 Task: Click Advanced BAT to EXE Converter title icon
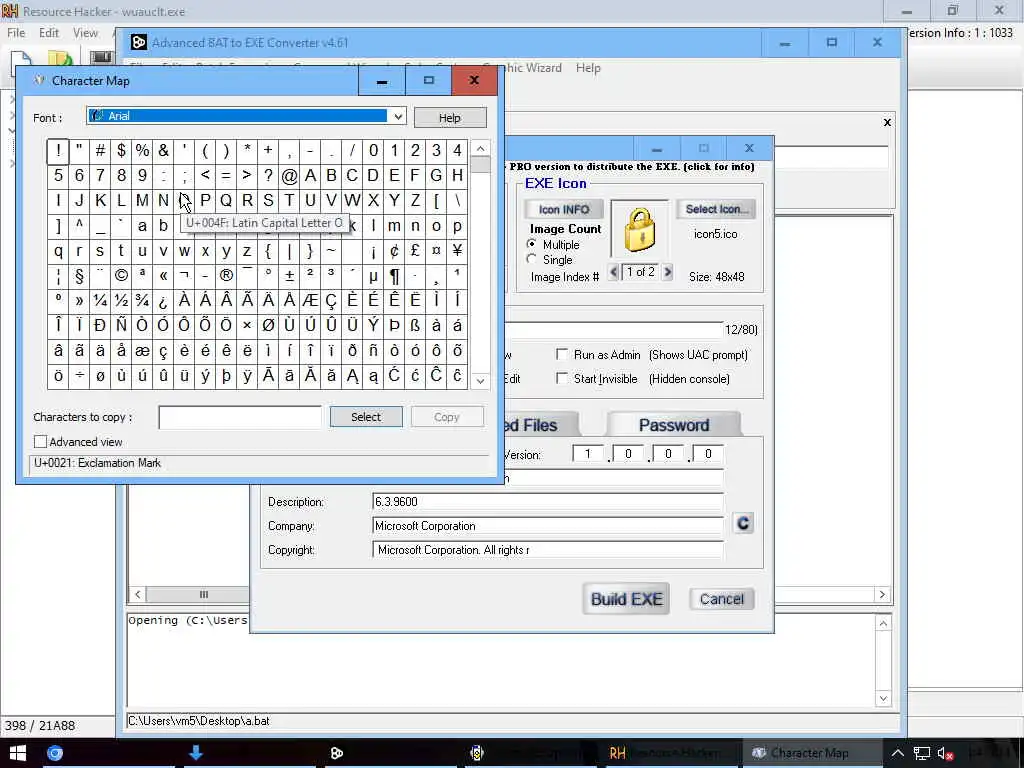click(x=138, y=42)
